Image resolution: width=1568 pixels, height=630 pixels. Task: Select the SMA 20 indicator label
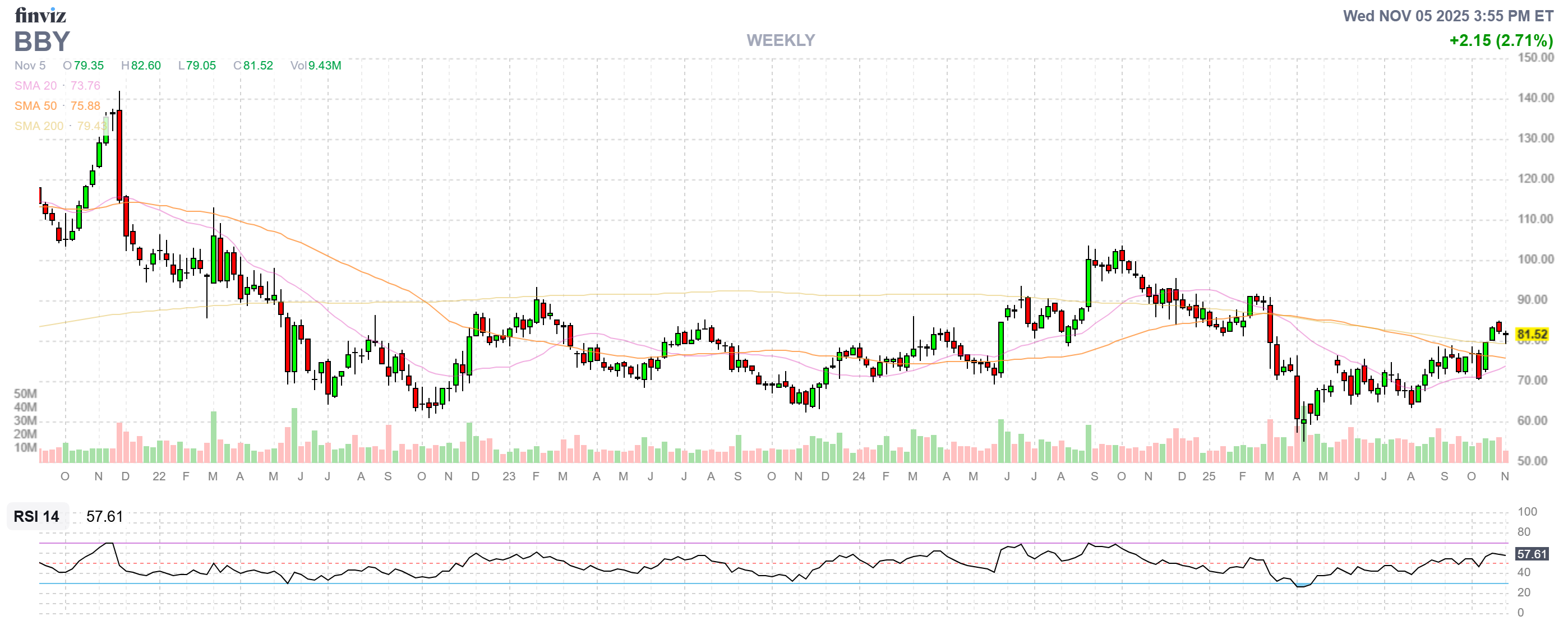coord(35,86)
